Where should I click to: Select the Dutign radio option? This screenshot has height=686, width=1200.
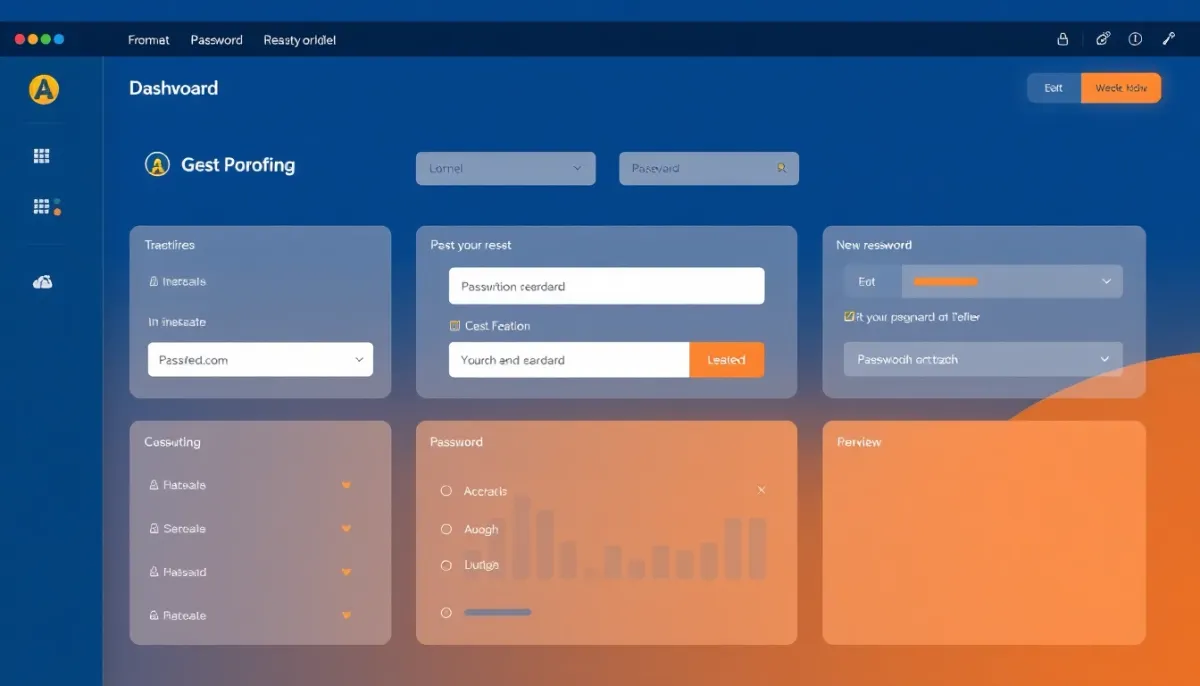[446, 565]
